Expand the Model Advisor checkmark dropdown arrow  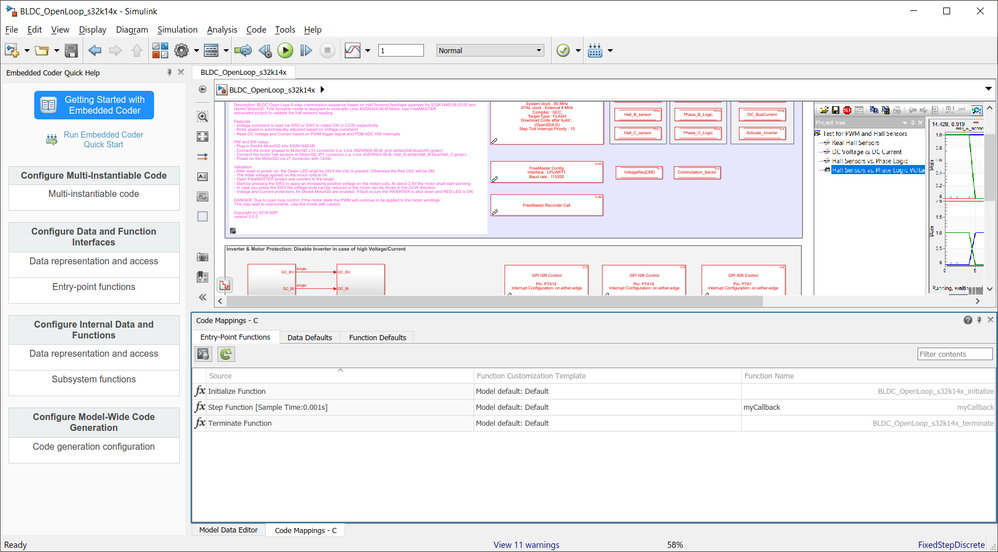click(x=577, y=50)
